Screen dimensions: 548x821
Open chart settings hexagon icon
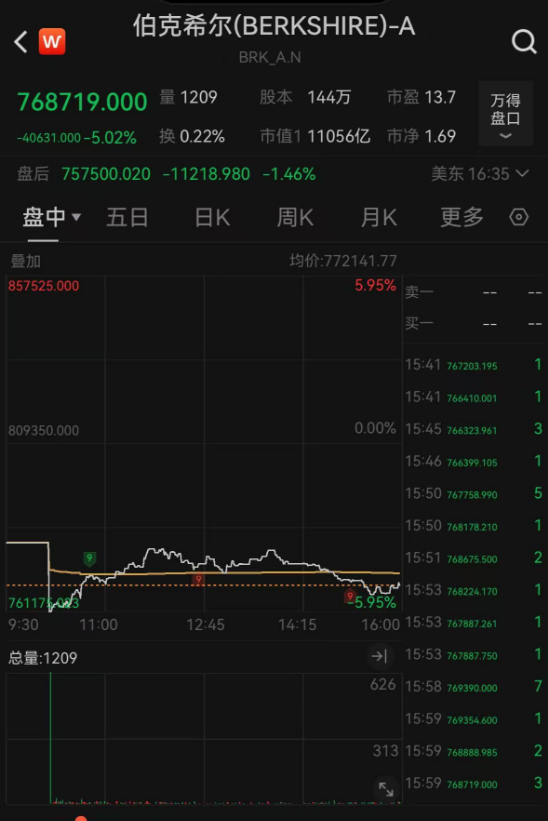pos(519,217)
